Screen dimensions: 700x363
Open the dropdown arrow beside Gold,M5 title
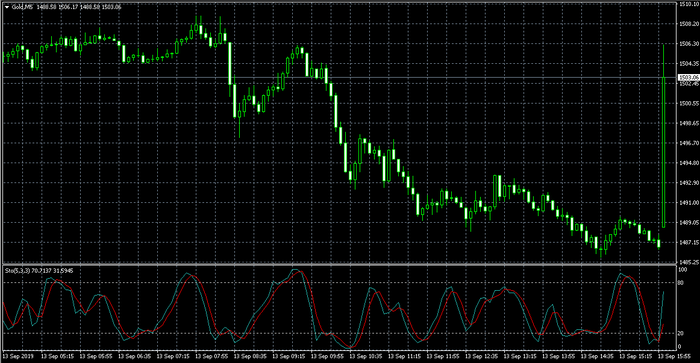click(7, 7)
